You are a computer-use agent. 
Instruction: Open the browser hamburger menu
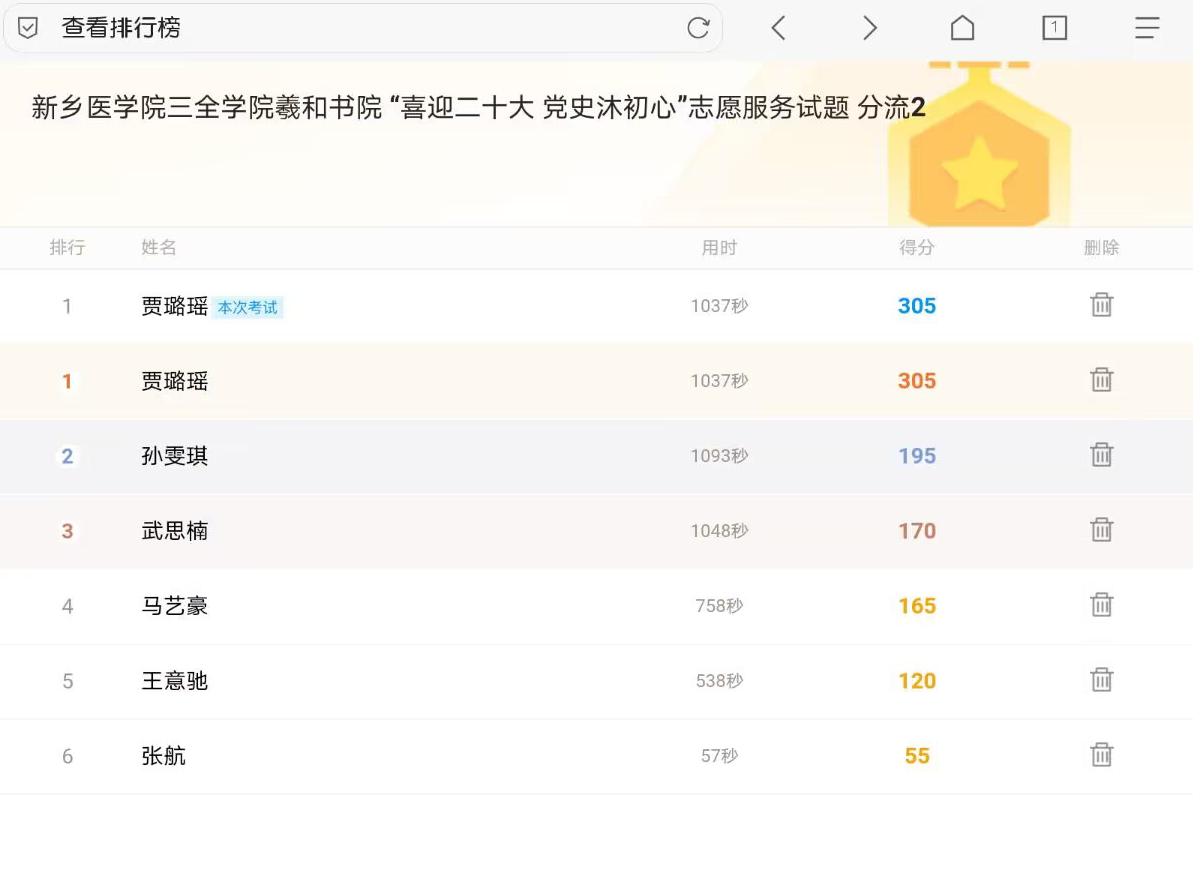click(1146, 28)
